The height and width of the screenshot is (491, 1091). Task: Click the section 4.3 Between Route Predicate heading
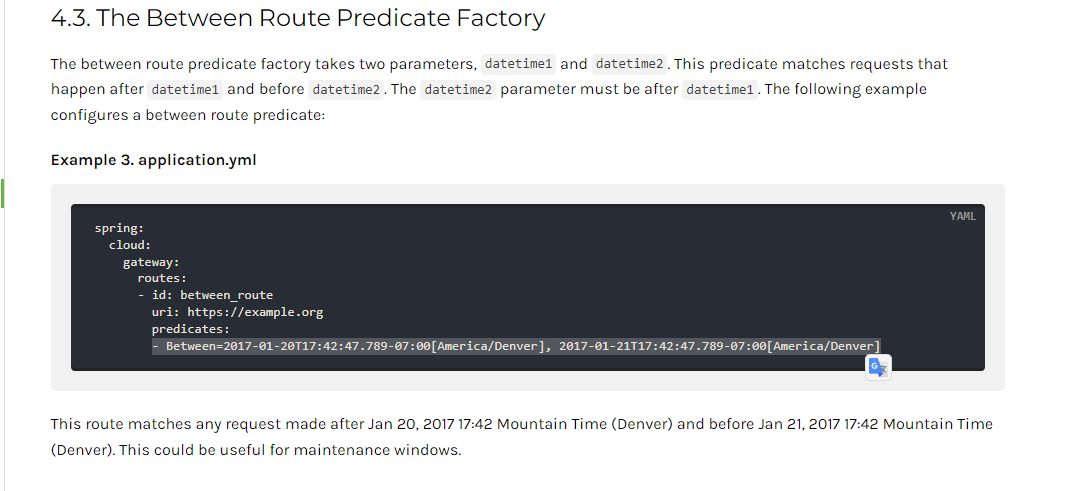(298, 18)
